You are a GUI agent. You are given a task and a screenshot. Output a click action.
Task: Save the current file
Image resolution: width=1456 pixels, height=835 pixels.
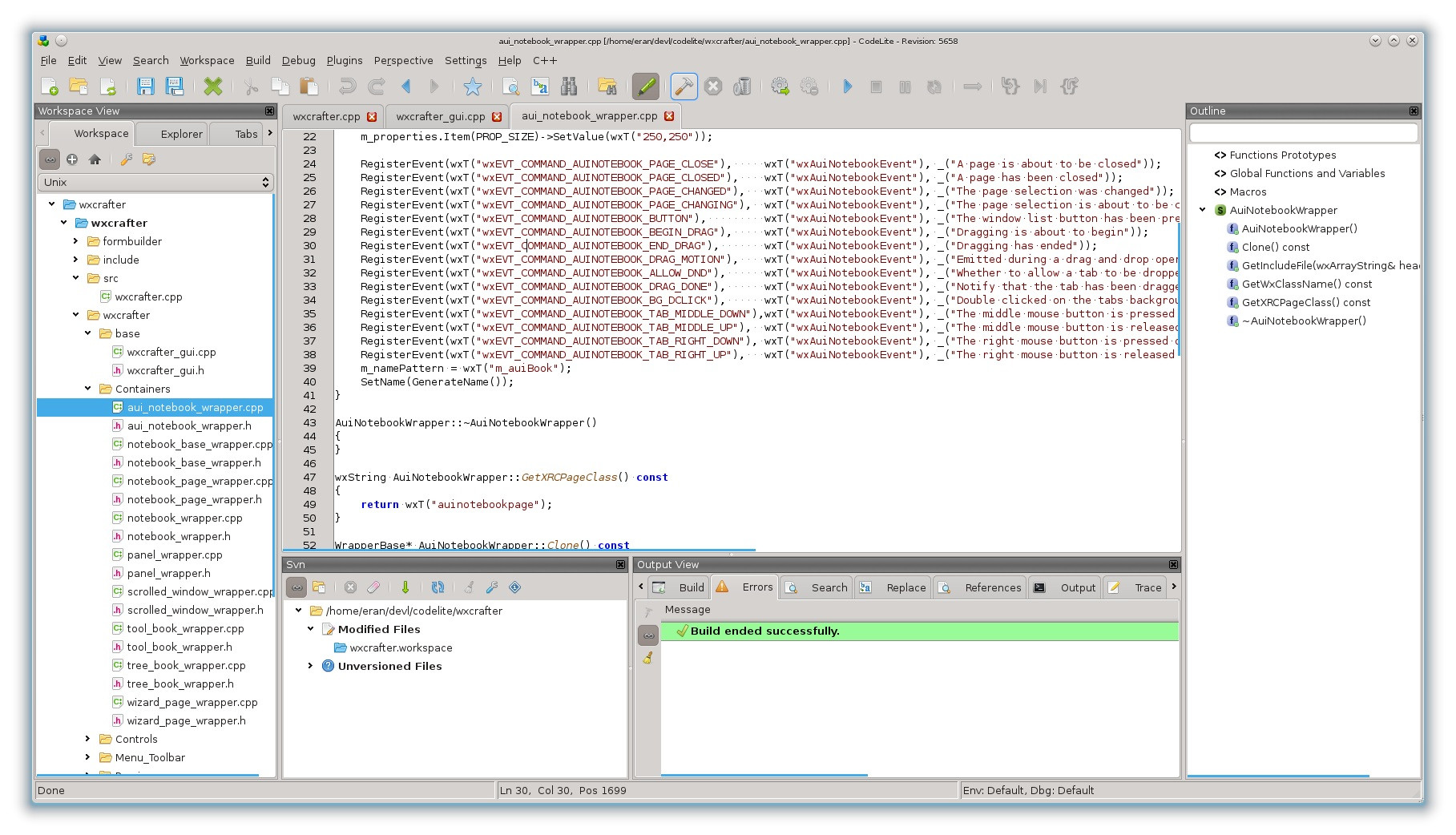point(145,87)
